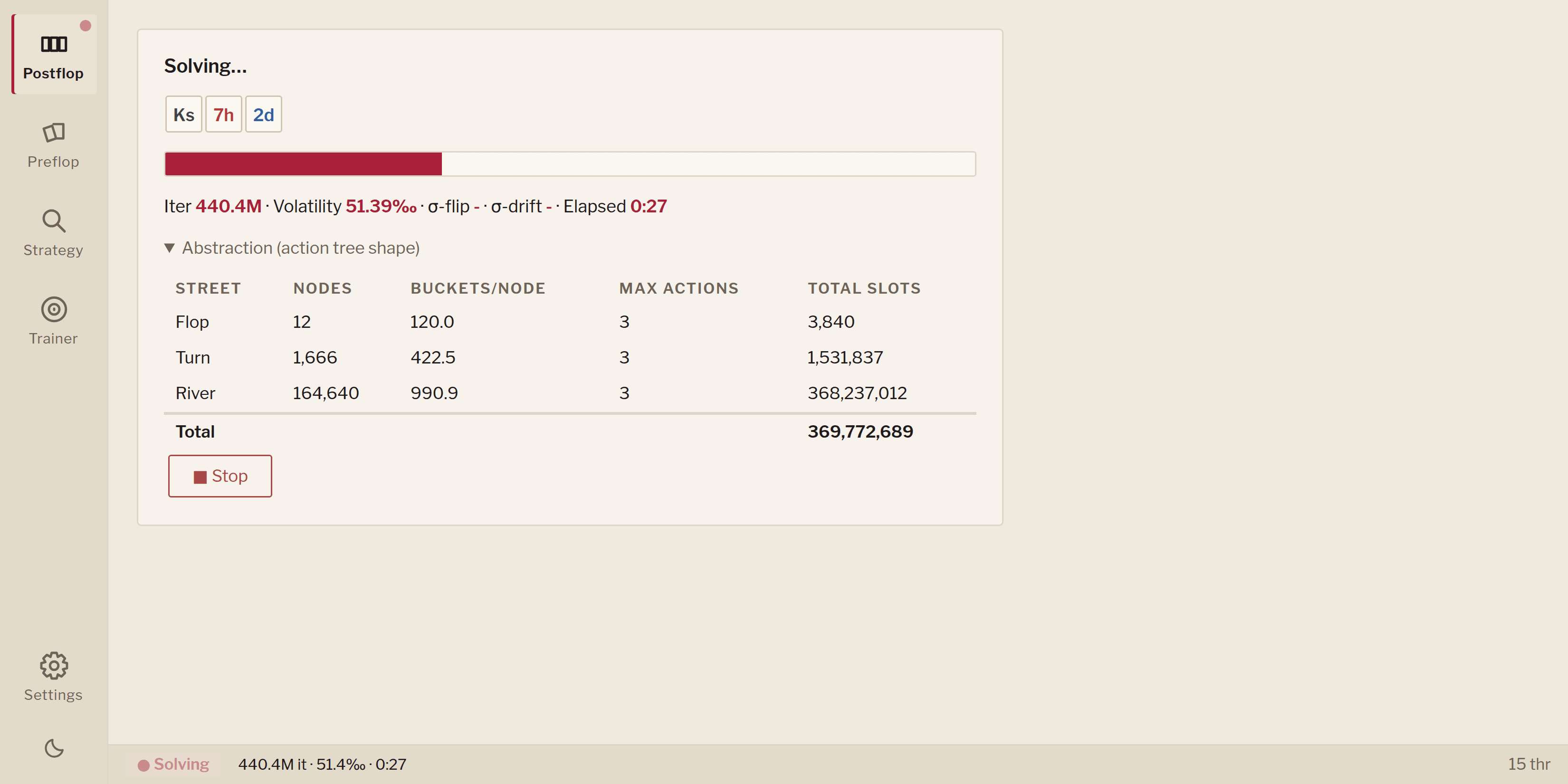Select the 2d board card
Image resolution: width=1568 pixels, height=784 pixels.
(x=264, y=115)
